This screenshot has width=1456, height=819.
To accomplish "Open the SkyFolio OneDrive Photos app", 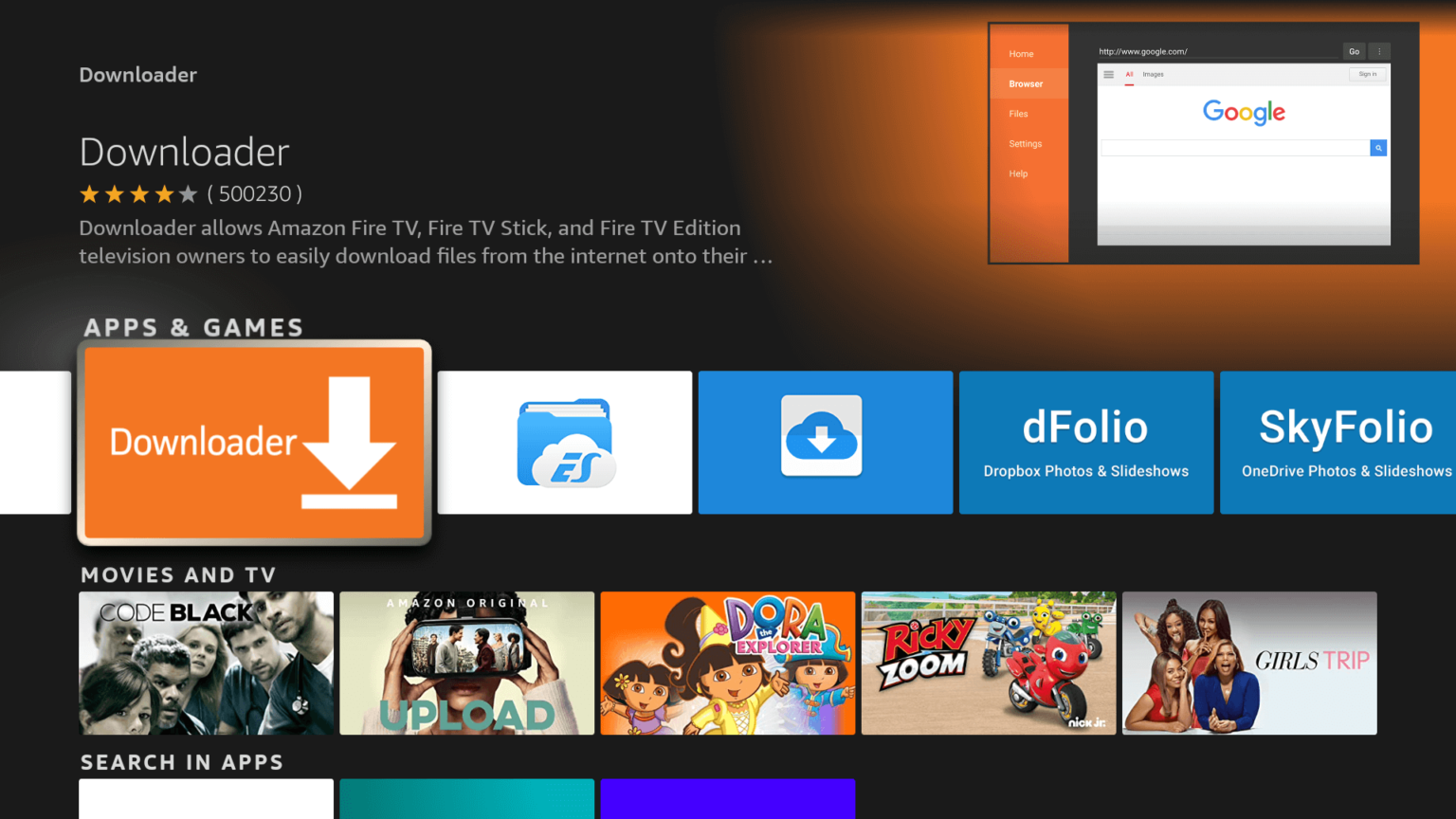I will tap(1338, 443).
